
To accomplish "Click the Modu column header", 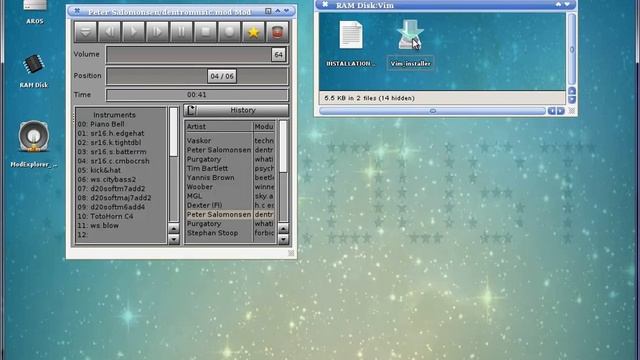I will point(264,127).
